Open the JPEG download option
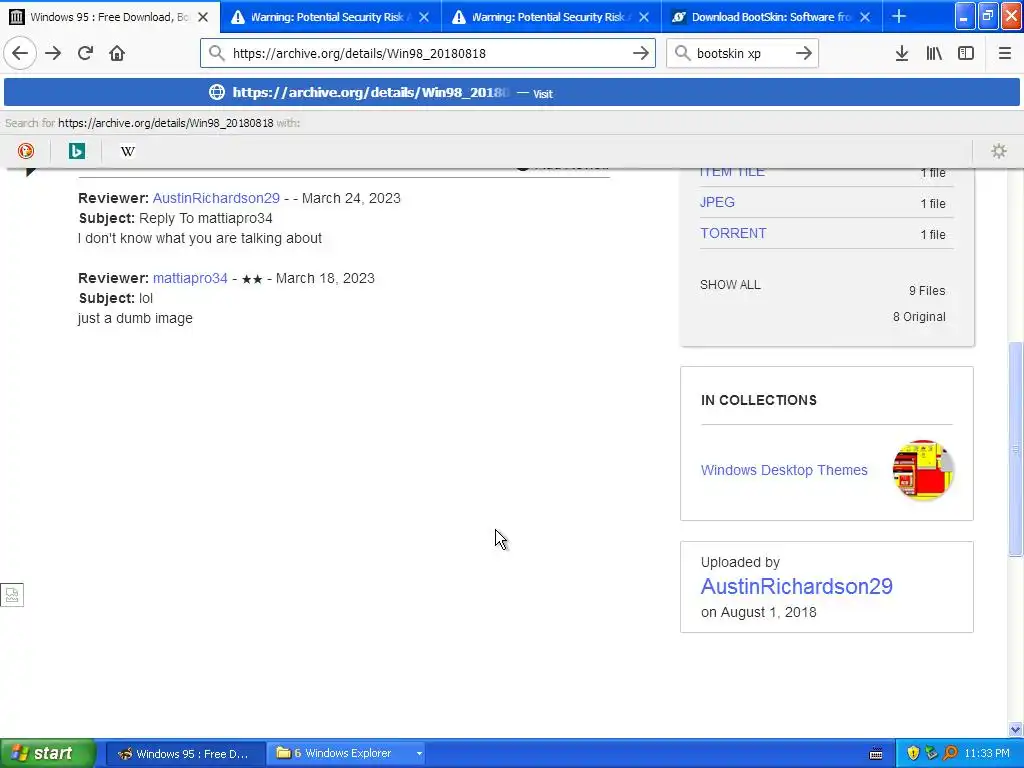Viewport: 1024px width, 768px height. tap(717, 202)
